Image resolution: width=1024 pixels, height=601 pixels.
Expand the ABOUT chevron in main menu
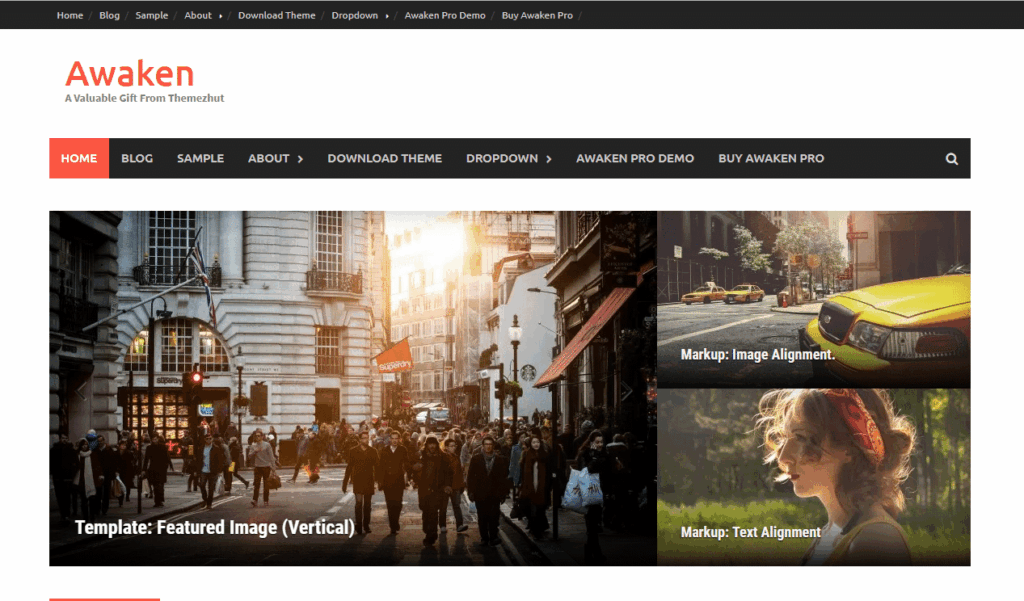coord(300,159)
